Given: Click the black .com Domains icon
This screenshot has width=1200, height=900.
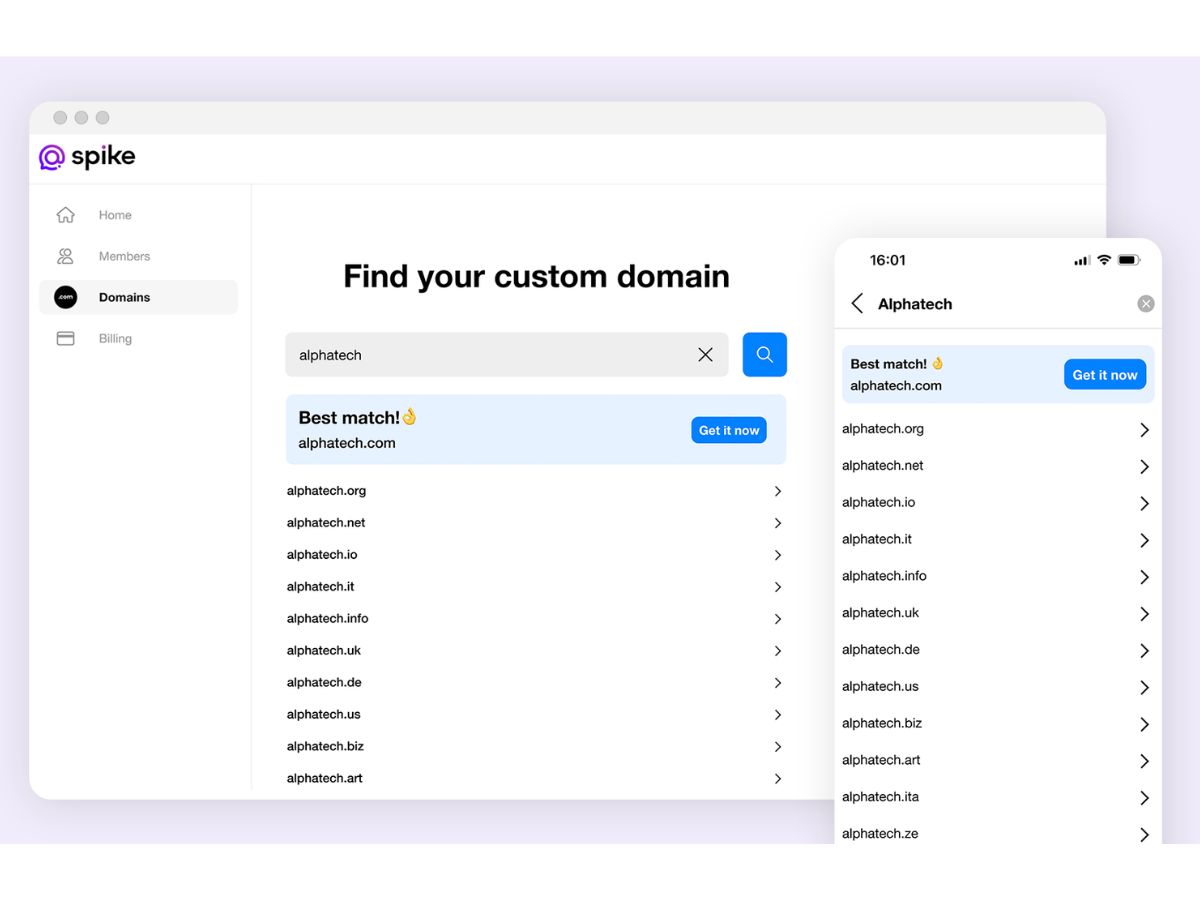Looking at the screenshot, I should [x=65, y=297].
